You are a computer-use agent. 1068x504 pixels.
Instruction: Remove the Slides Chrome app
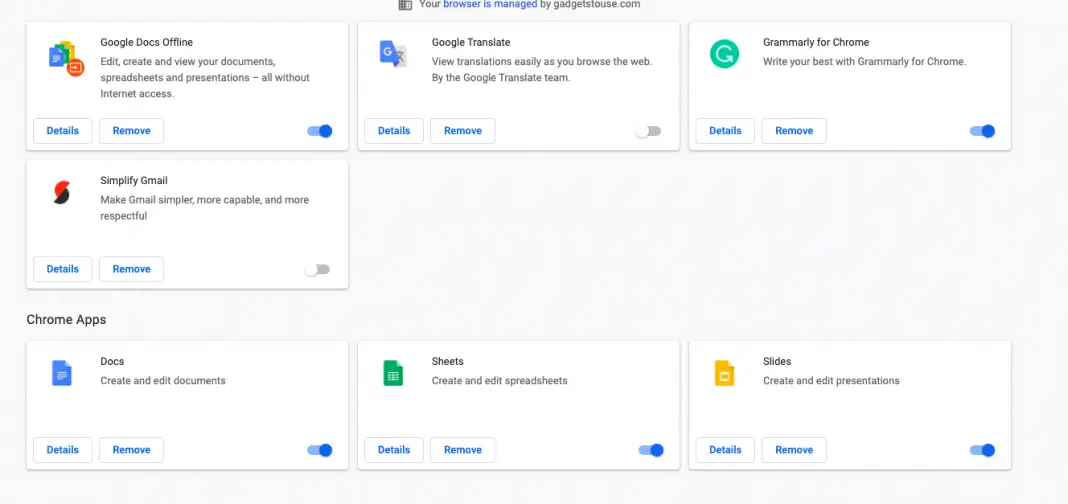point(794,450)
